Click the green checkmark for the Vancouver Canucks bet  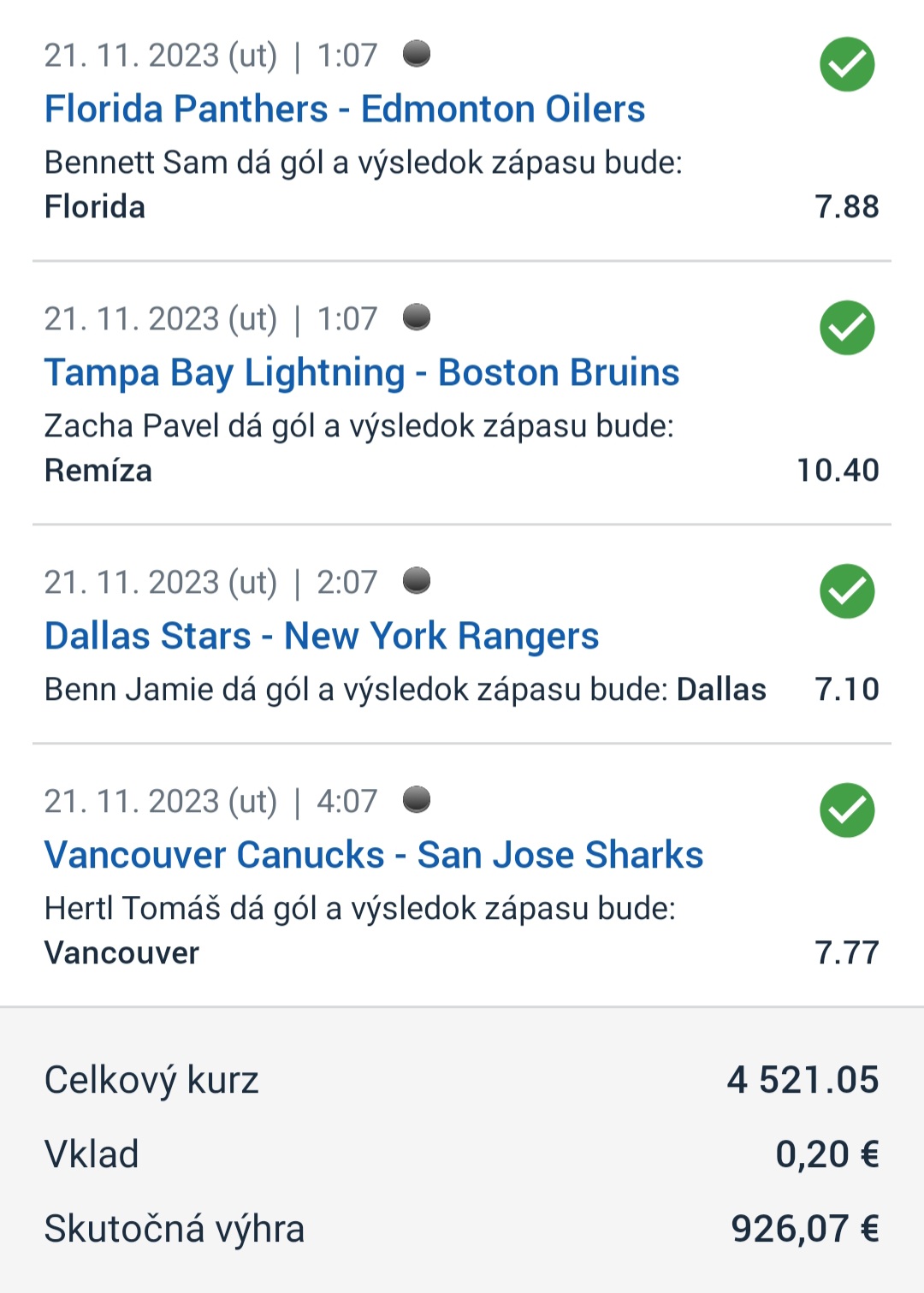point(847,810)
